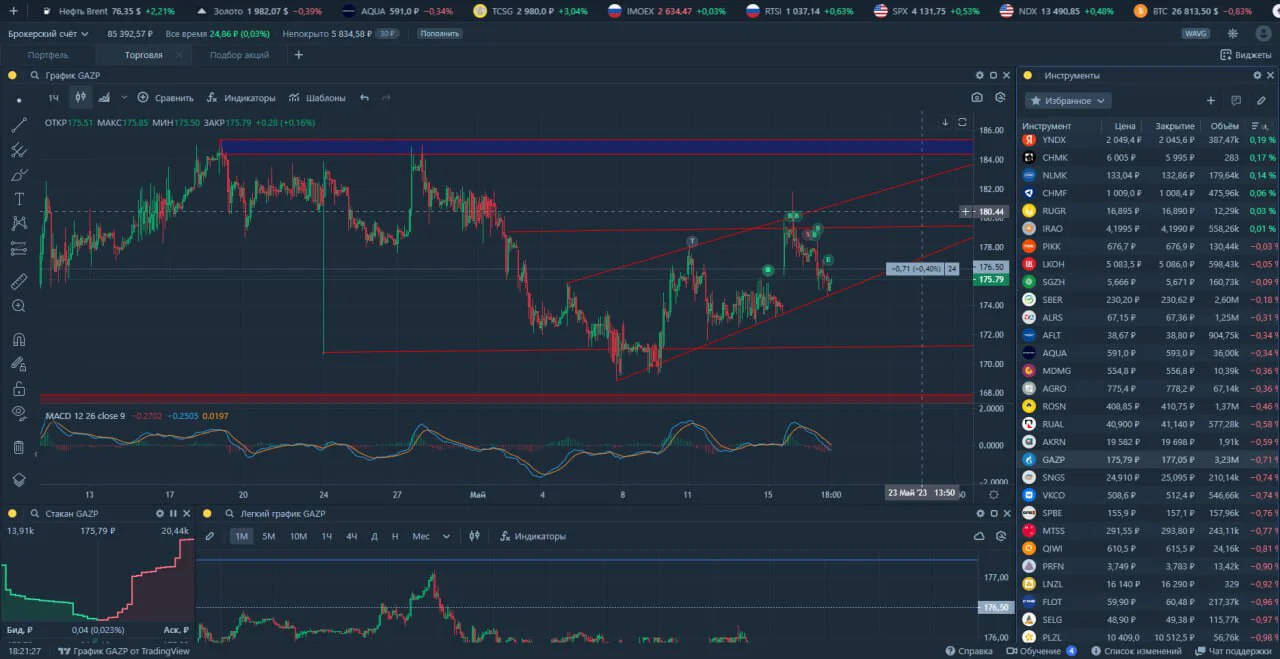Select the yellow link-group dot of the Instruments panel
1280x659 pixels.
coord(1027,76)
